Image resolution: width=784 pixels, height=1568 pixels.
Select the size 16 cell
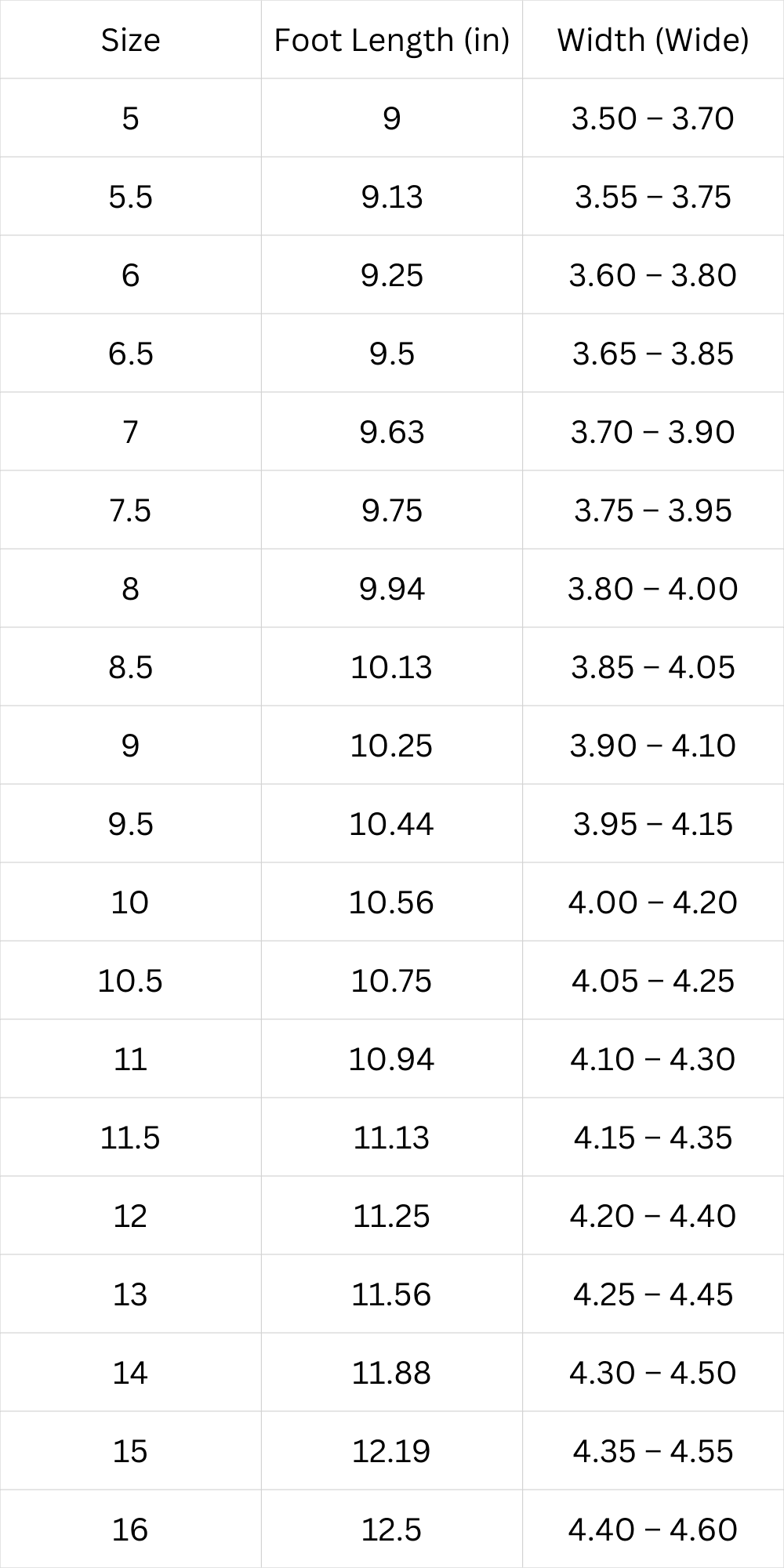pos(130,1530)
